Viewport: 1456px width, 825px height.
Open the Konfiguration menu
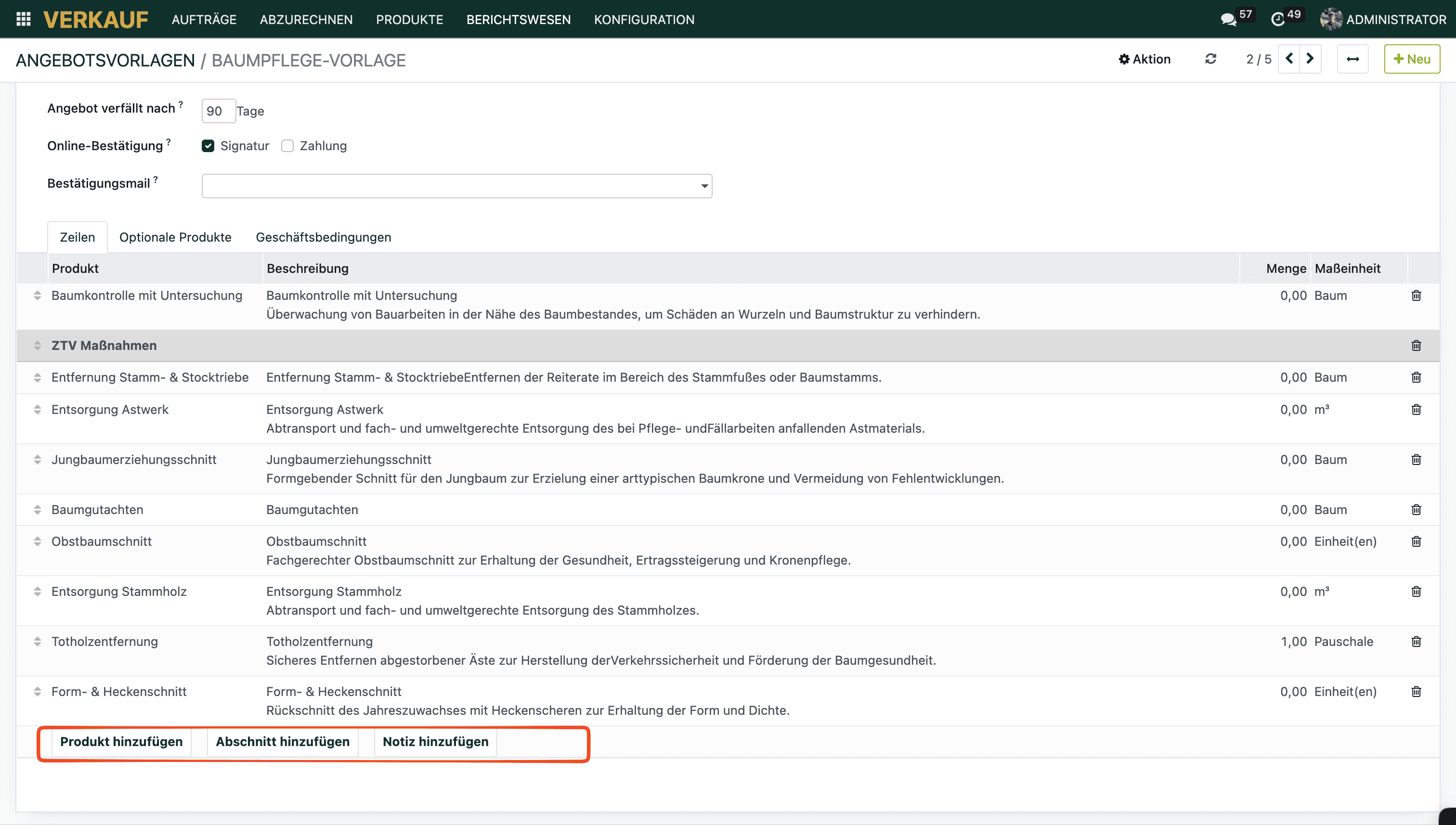point(644,20)
